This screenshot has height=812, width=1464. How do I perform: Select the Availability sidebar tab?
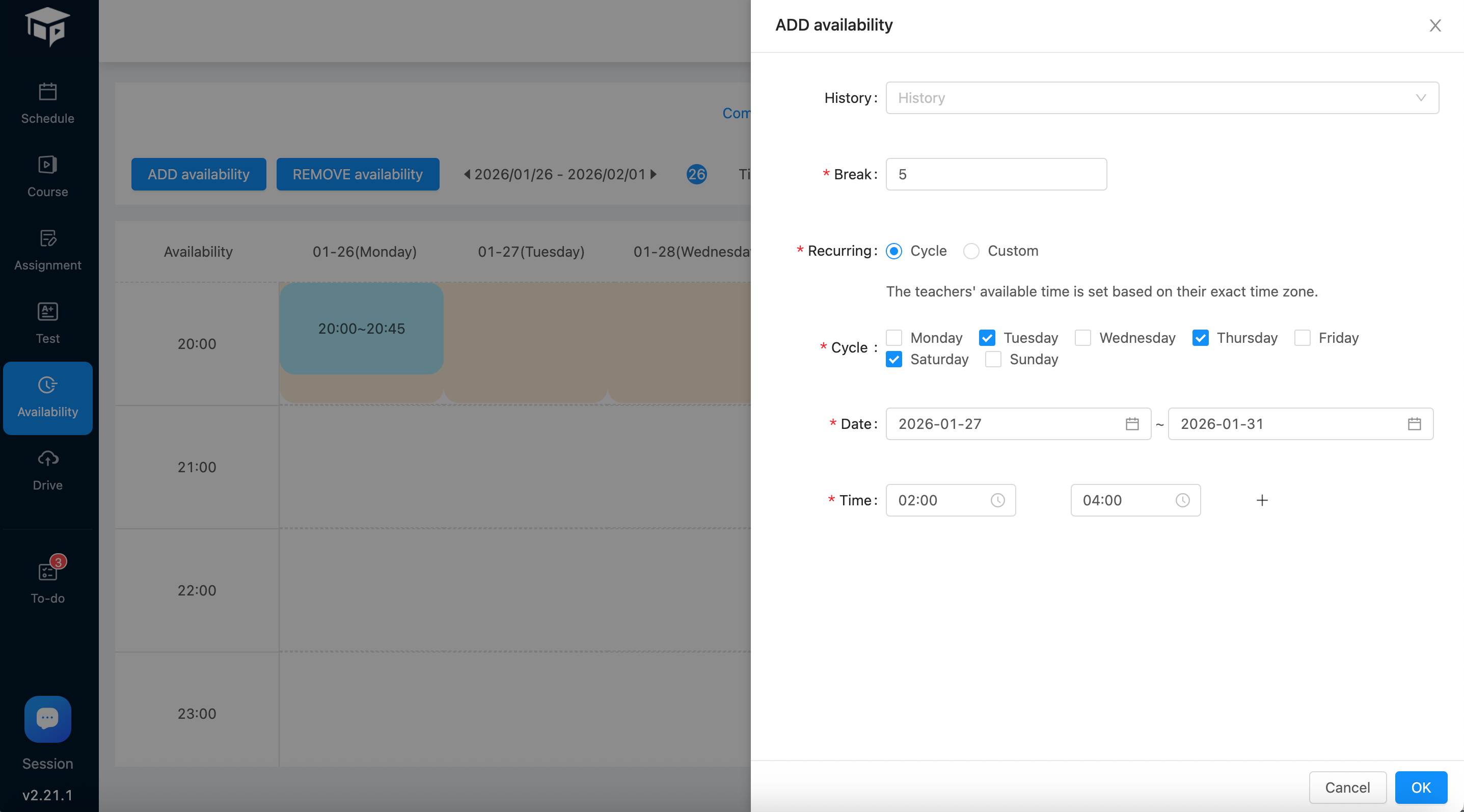point(48,398)
